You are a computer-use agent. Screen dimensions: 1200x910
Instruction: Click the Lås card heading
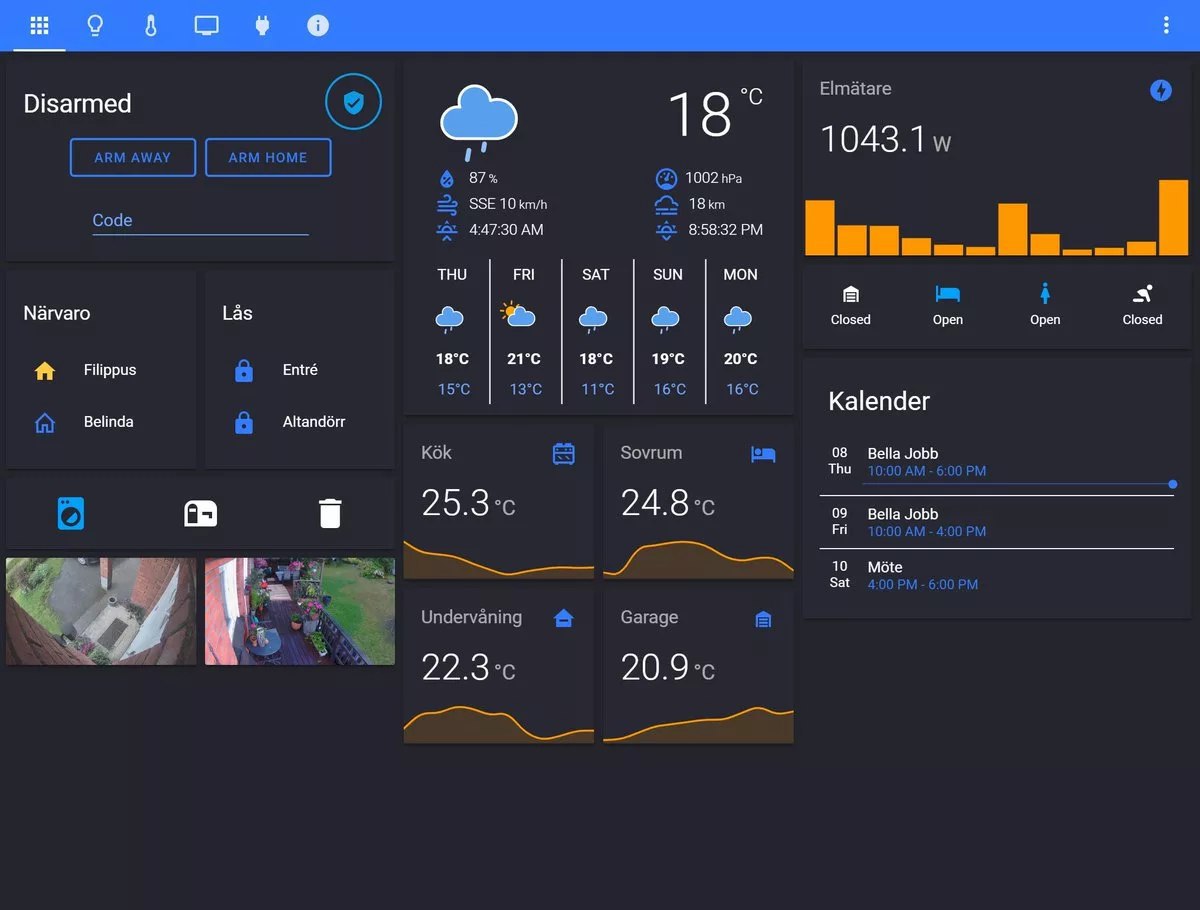237,313
